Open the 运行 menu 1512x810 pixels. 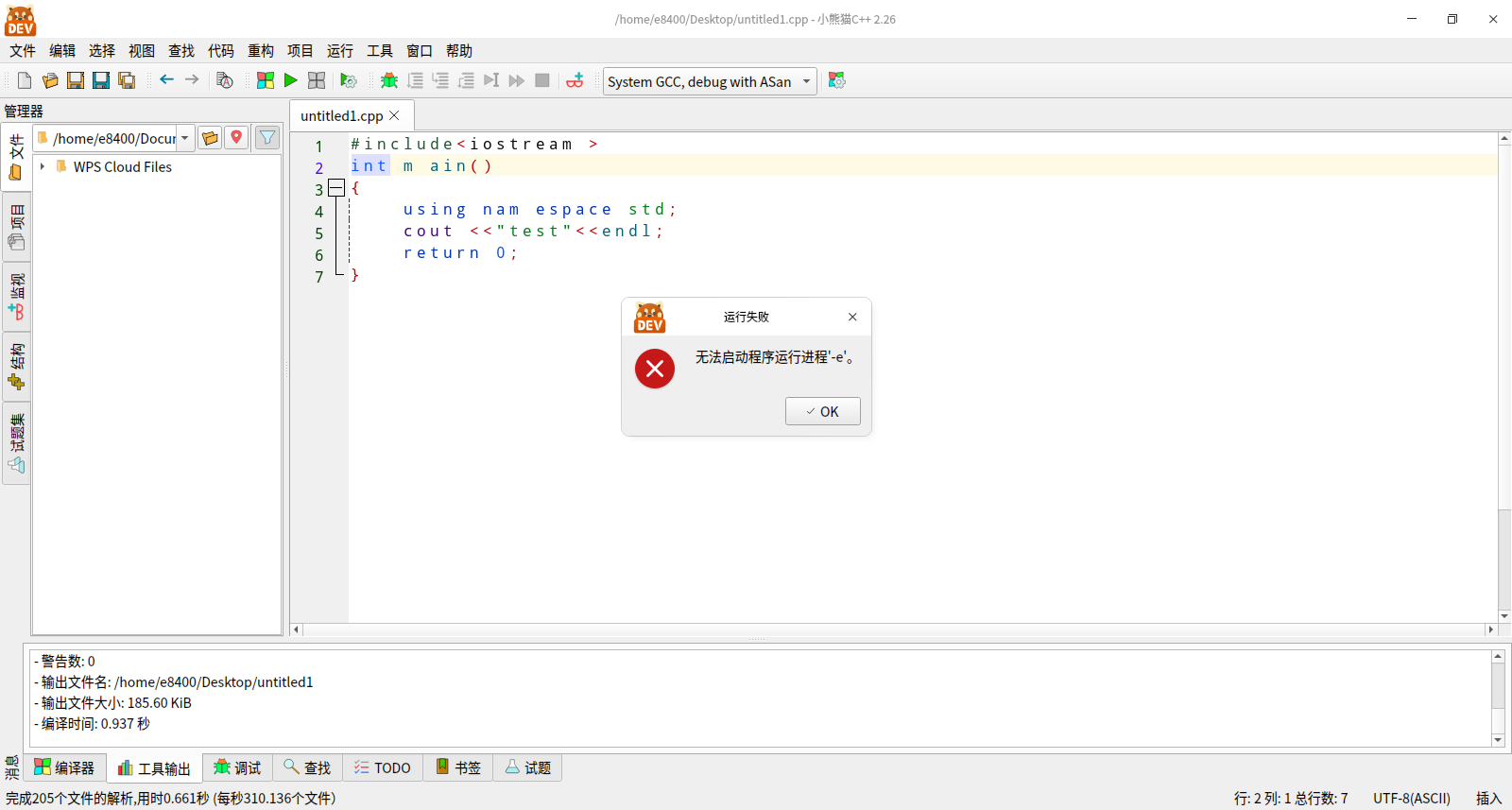tap(340, 51)
